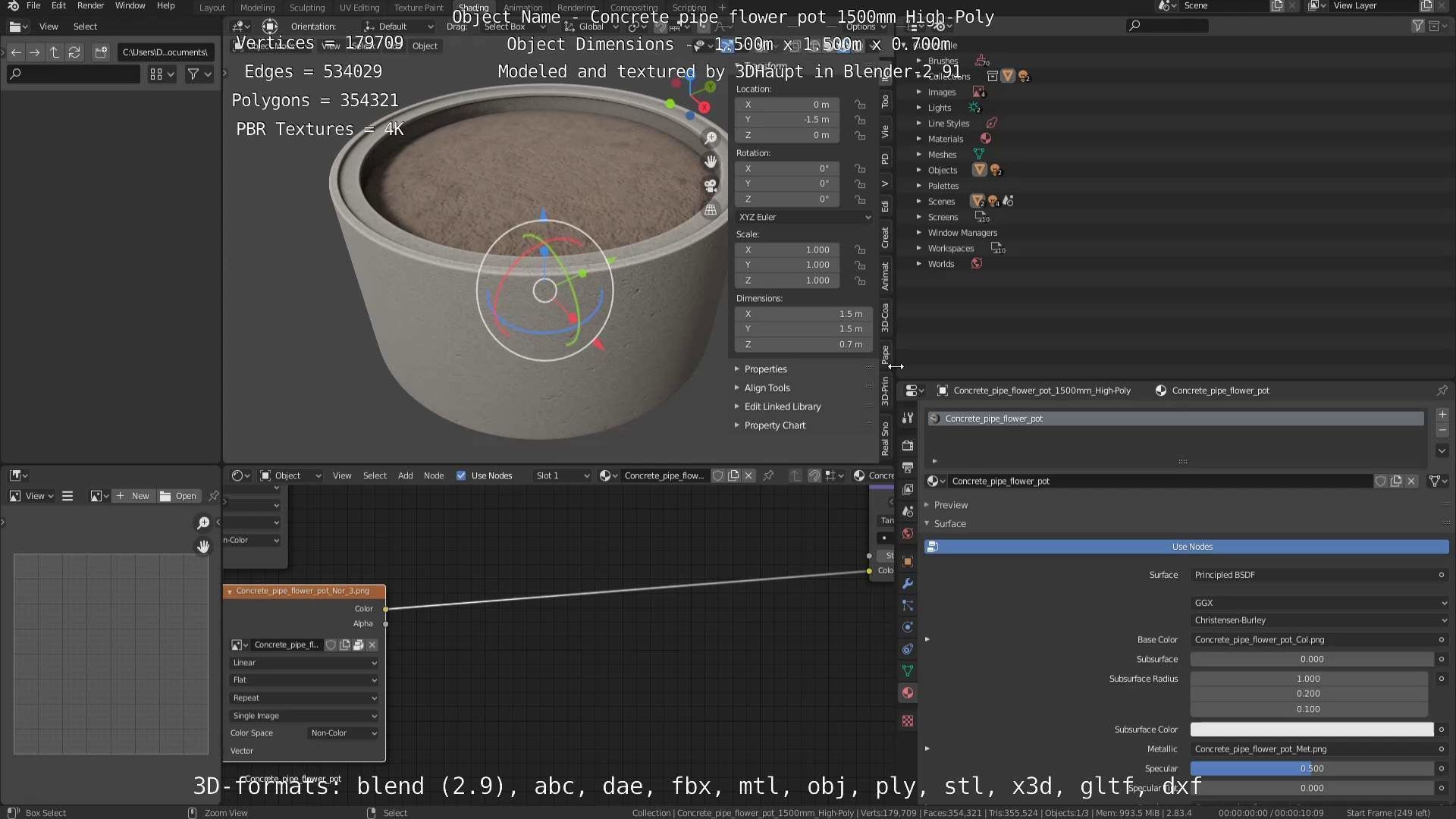Open the Physics properties tab
1456x819 pixels.
pyautogui.click(x=908, y=628)
